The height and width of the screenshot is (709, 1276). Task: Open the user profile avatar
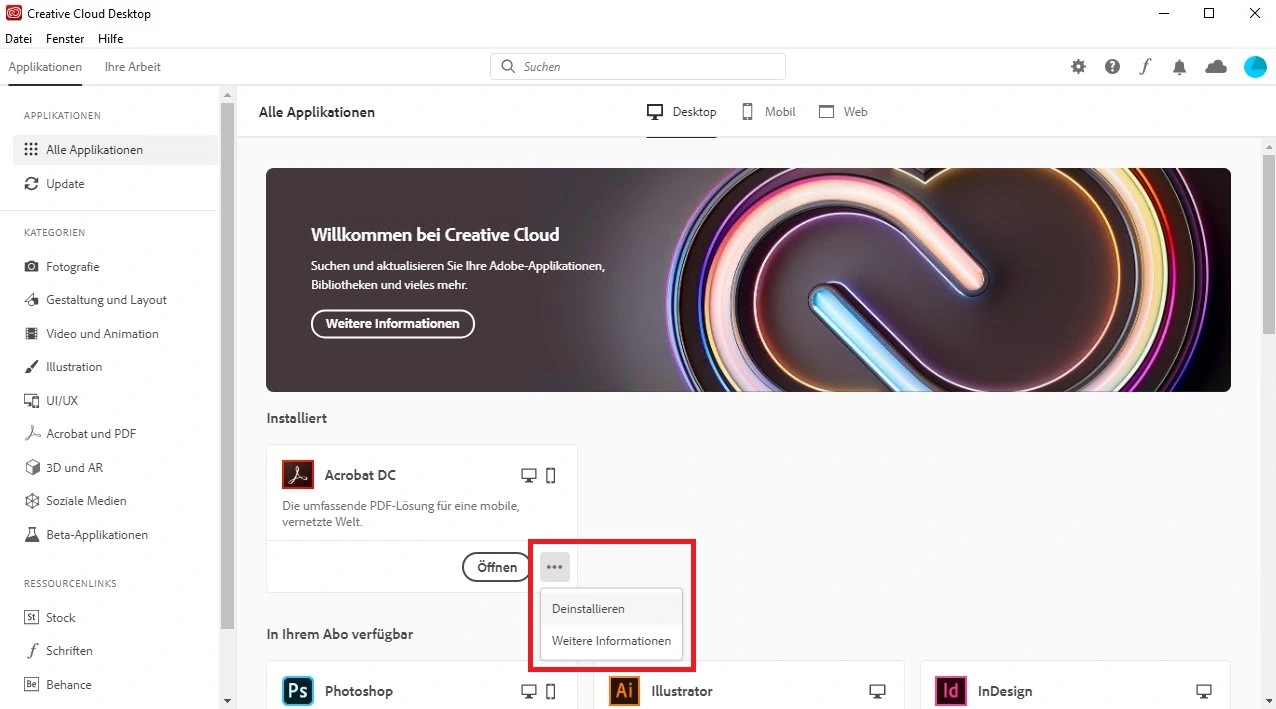(x=1255, y=67)
